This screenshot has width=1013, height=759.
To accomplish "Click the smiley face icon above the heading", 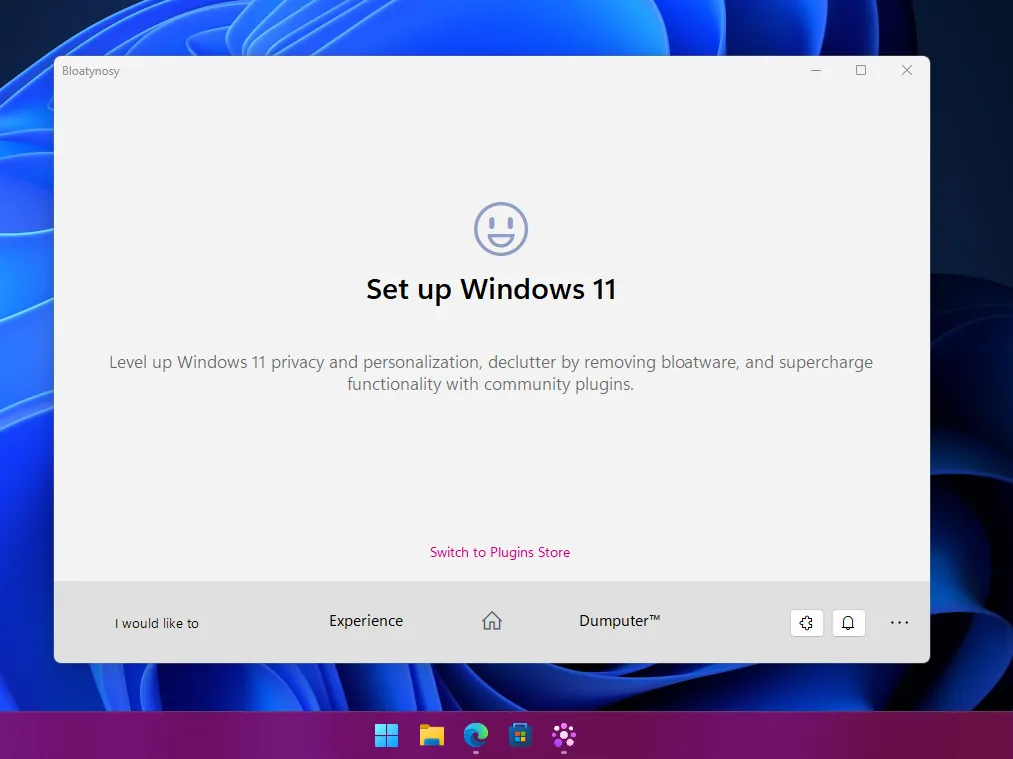I will pyautogui.click(x=500, y=229).
